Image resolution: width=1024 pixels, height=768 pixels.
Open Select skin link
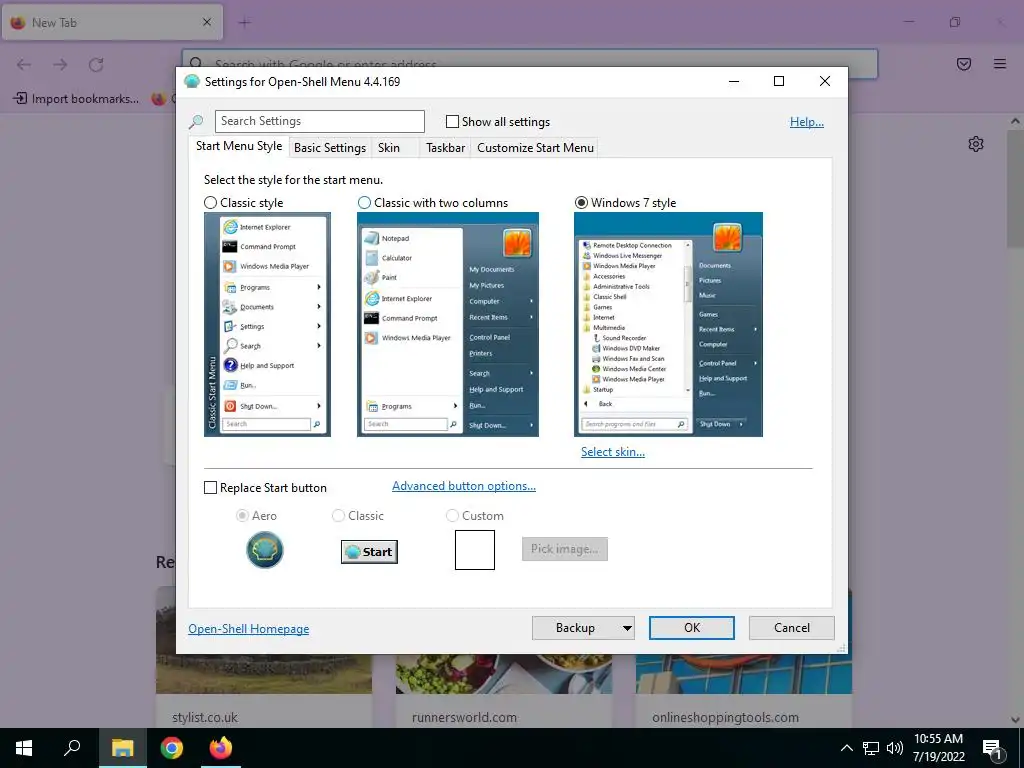(613, 452)
